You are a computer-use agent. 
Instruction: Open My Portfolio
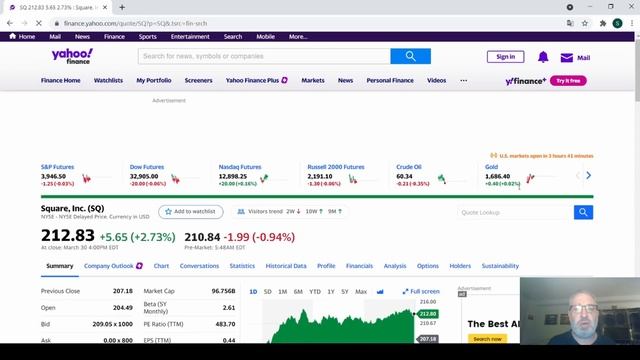154,80
